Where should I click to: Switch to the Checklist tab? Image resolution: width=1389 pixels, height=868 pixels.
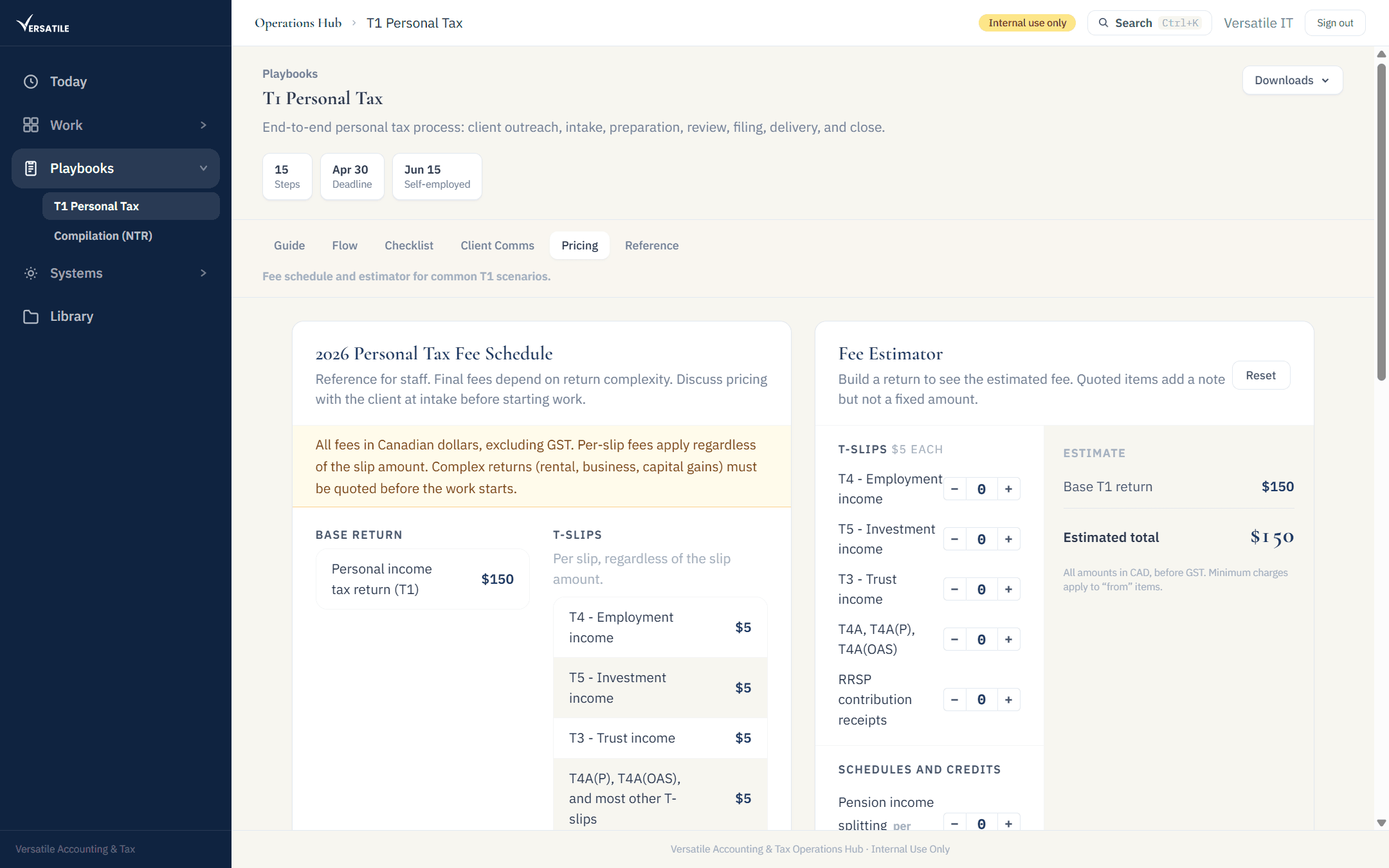[x=409, y=246]
